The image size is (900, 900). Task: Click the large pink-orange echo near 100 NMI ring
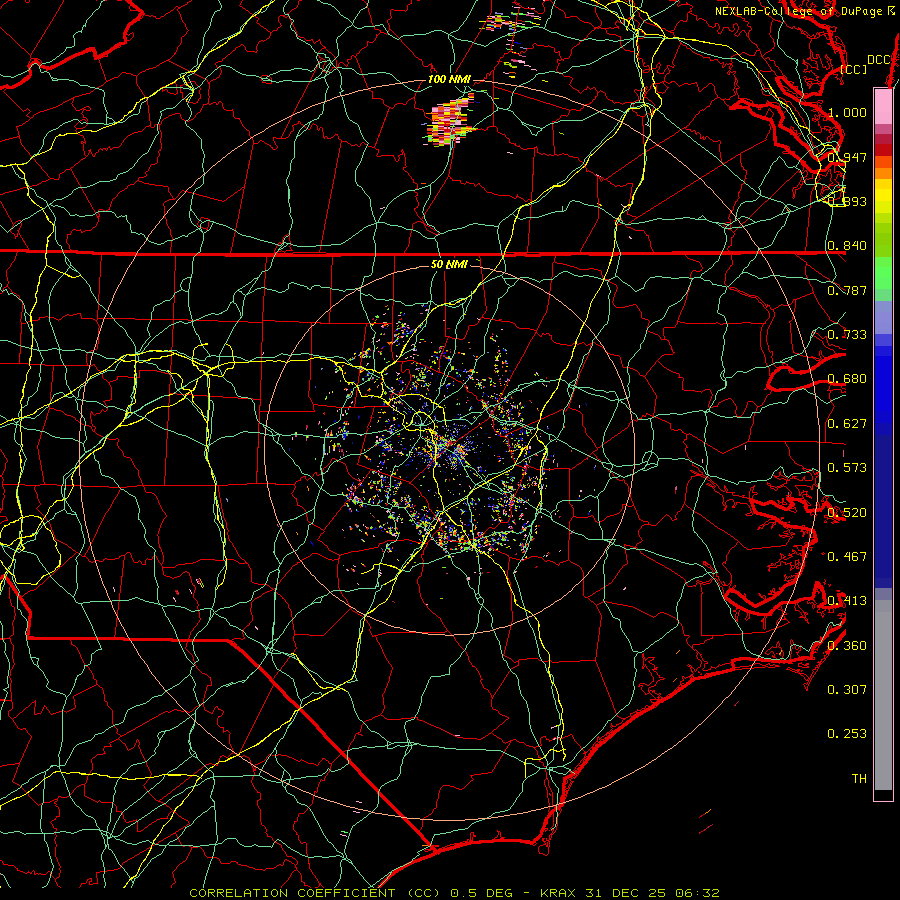(x=451, y=121)
